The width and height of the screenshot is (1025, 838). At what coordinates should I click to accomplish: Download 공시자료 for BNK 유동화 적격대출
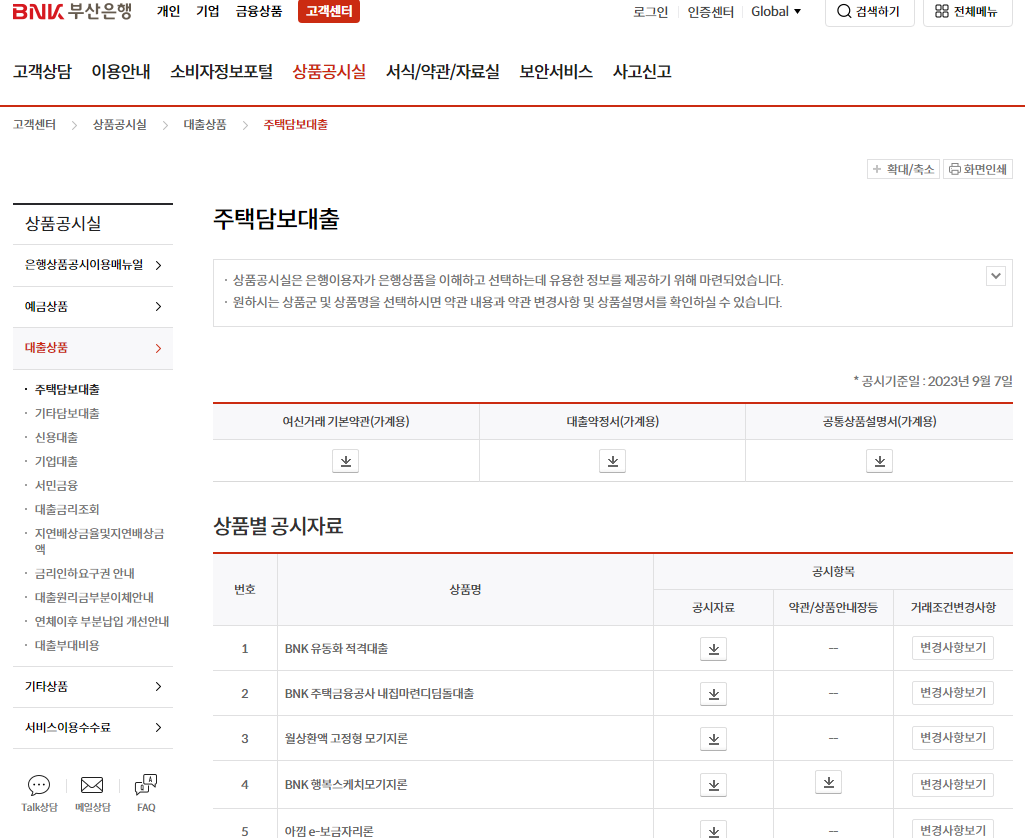pyautogui.click(x=713, y=649)
